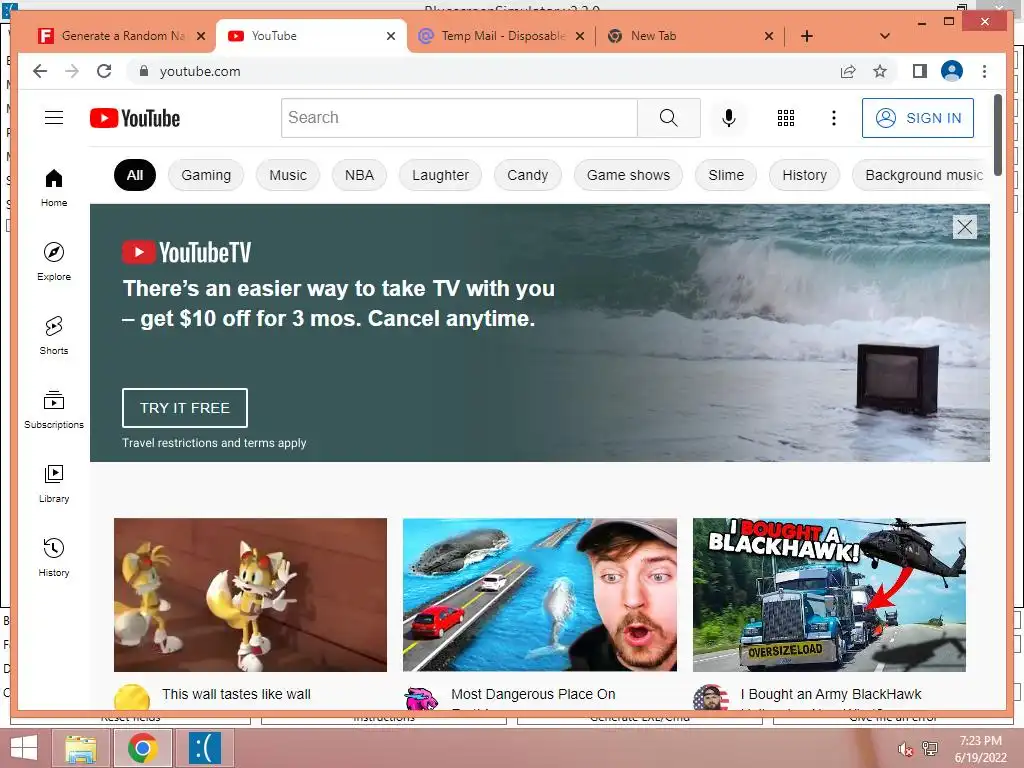Viewport: 1024px width, 768px height.
Task: Select the Game shows filter chip
Action: 628,175
